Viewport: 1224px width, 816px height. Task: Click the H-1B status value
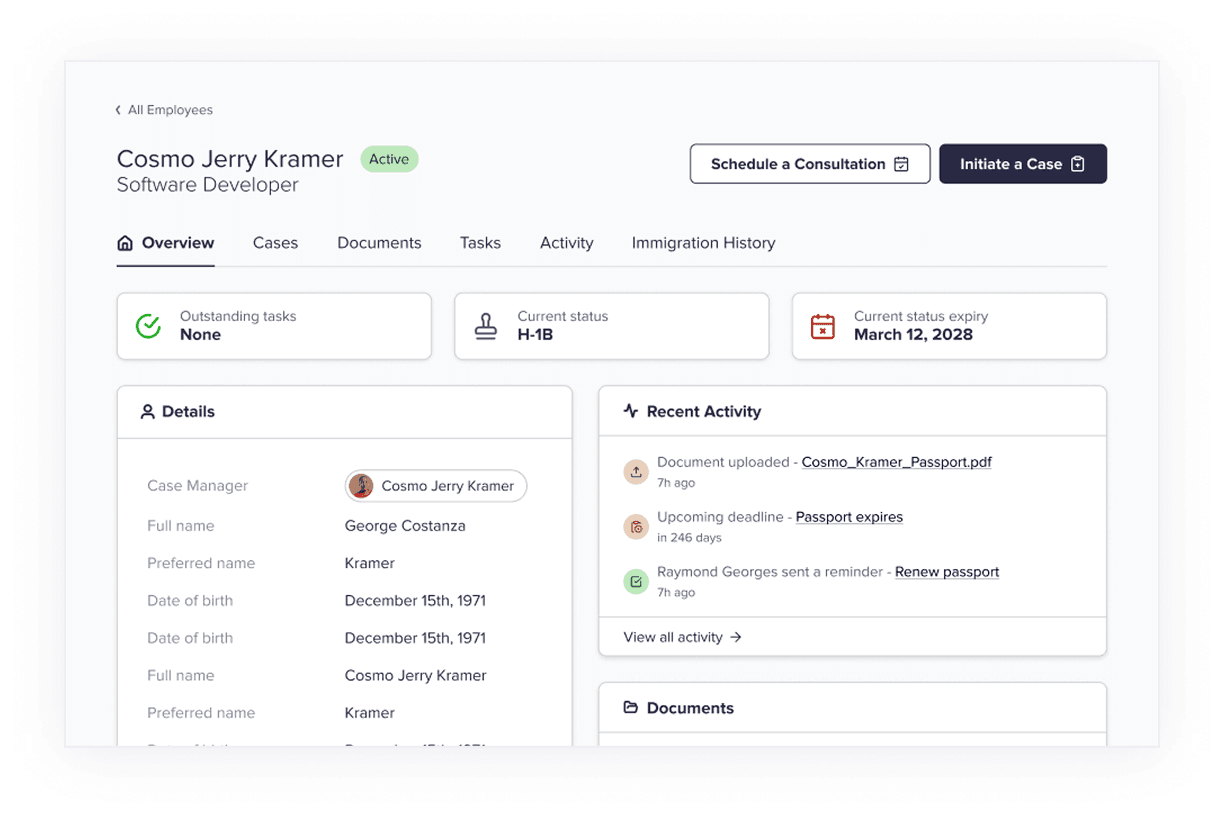535,335
